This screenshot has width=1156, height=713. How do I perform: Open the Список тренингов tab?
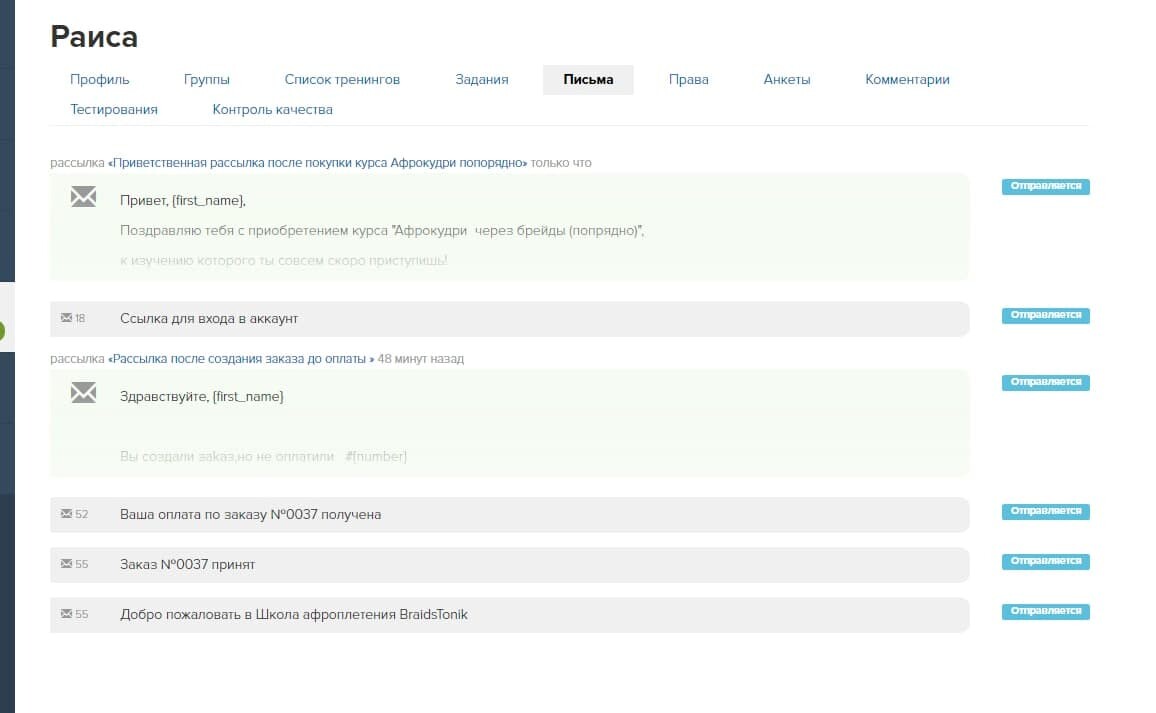pyautogui.click(x=342, y=80)
